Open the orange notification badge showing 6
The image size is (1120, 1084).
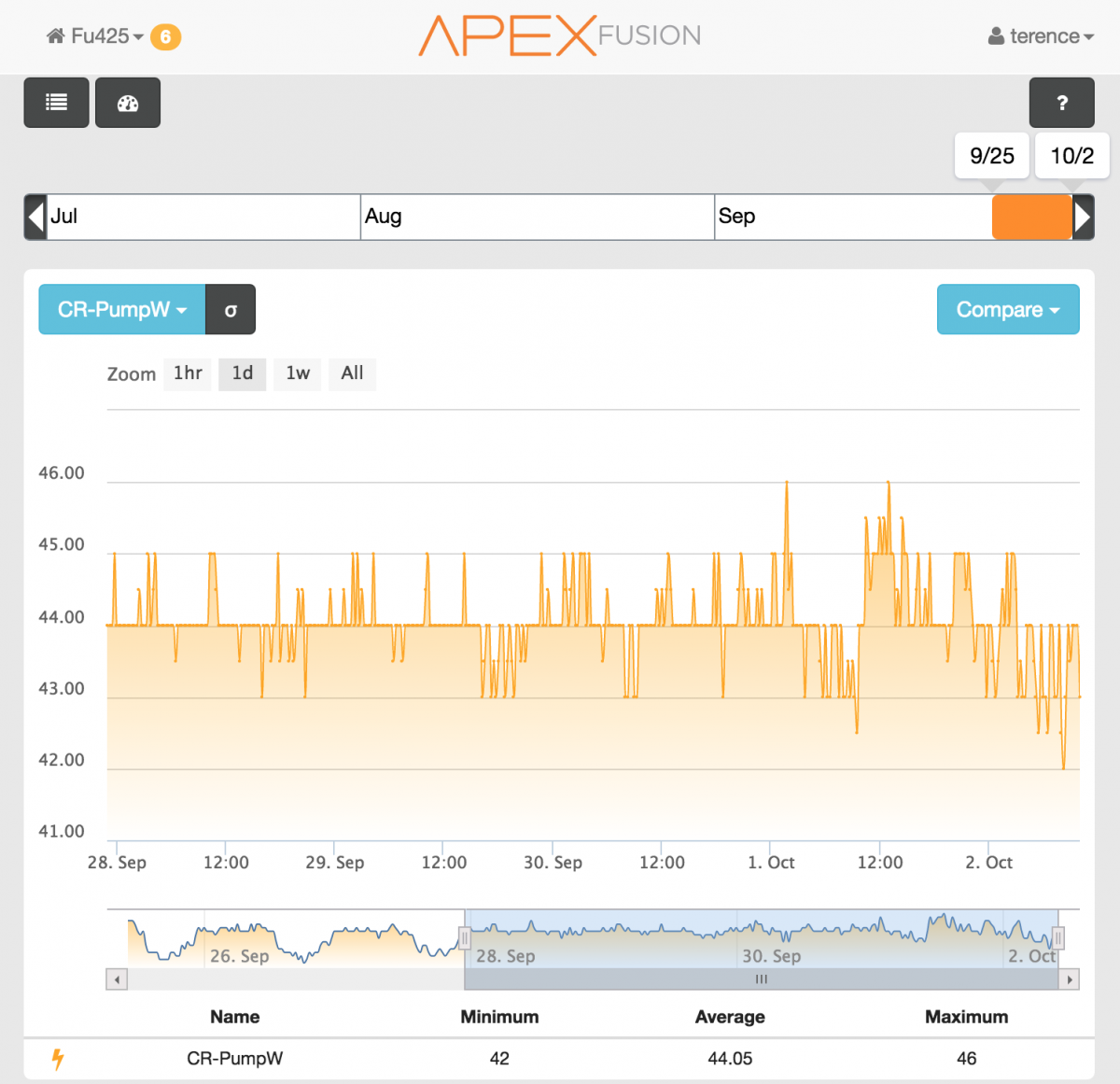click(x=165, y=36)
